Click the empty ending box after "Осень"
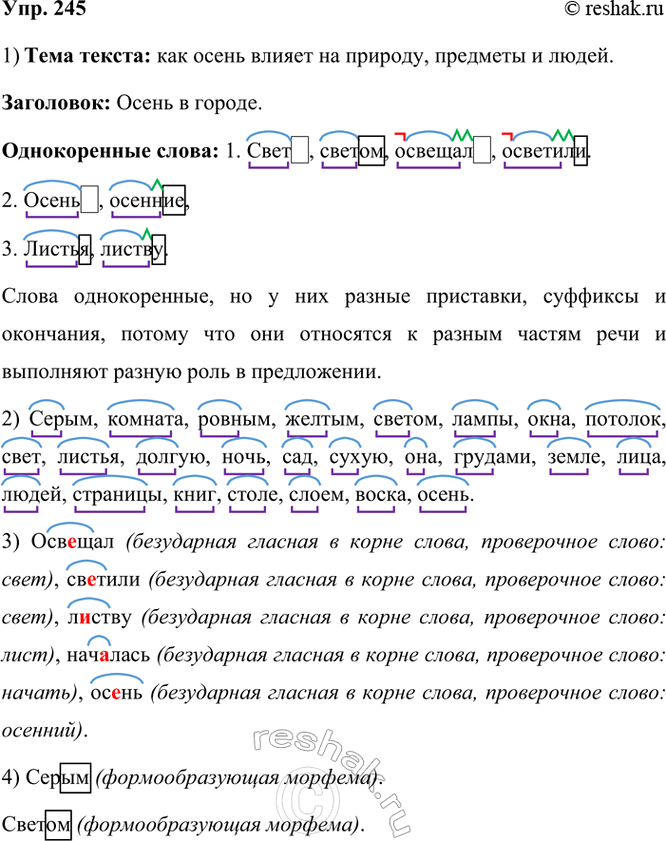The height and width of the screenshot is (841, 666). click(x=89, y=200)
